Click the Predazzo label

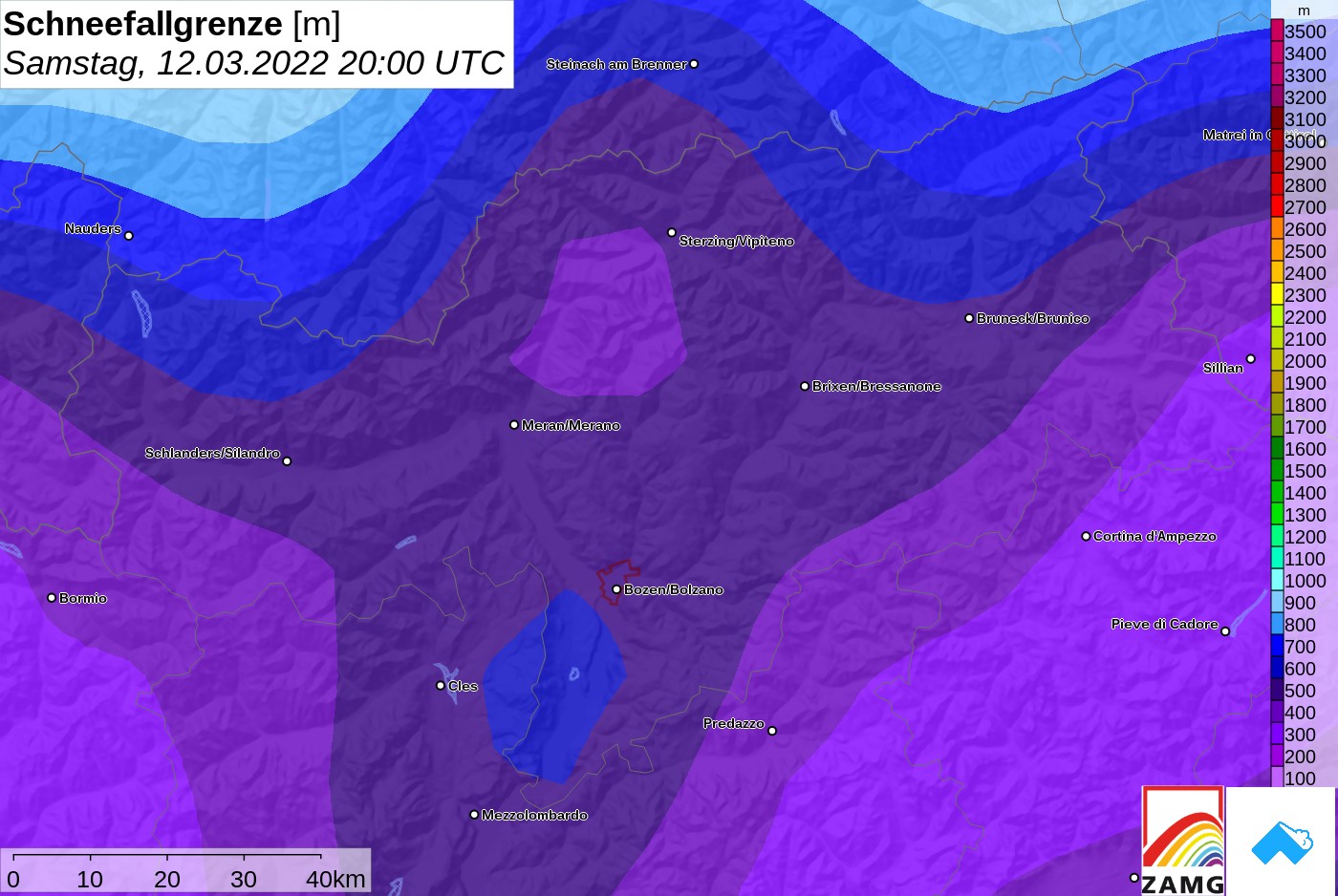click(733, 723)
